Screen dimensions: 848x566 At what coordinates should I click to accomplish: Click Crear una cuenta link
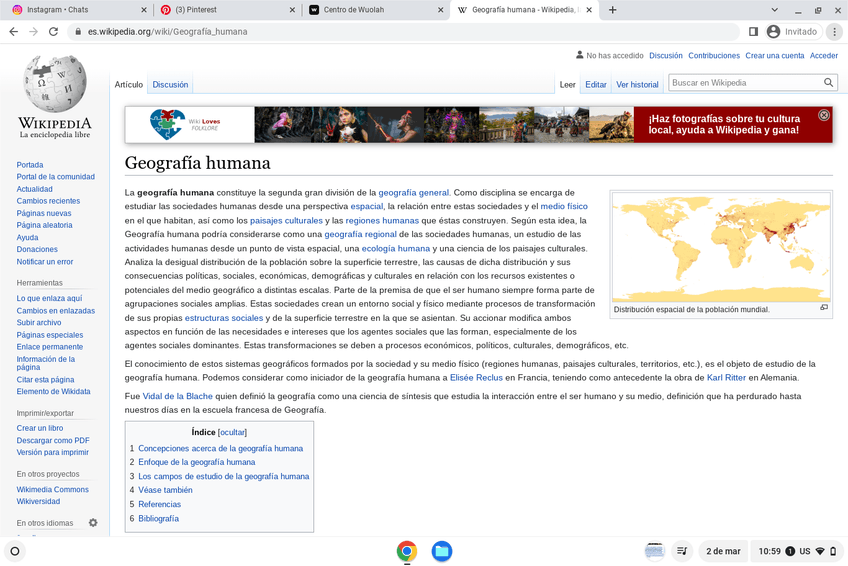[x=774, y=56]
